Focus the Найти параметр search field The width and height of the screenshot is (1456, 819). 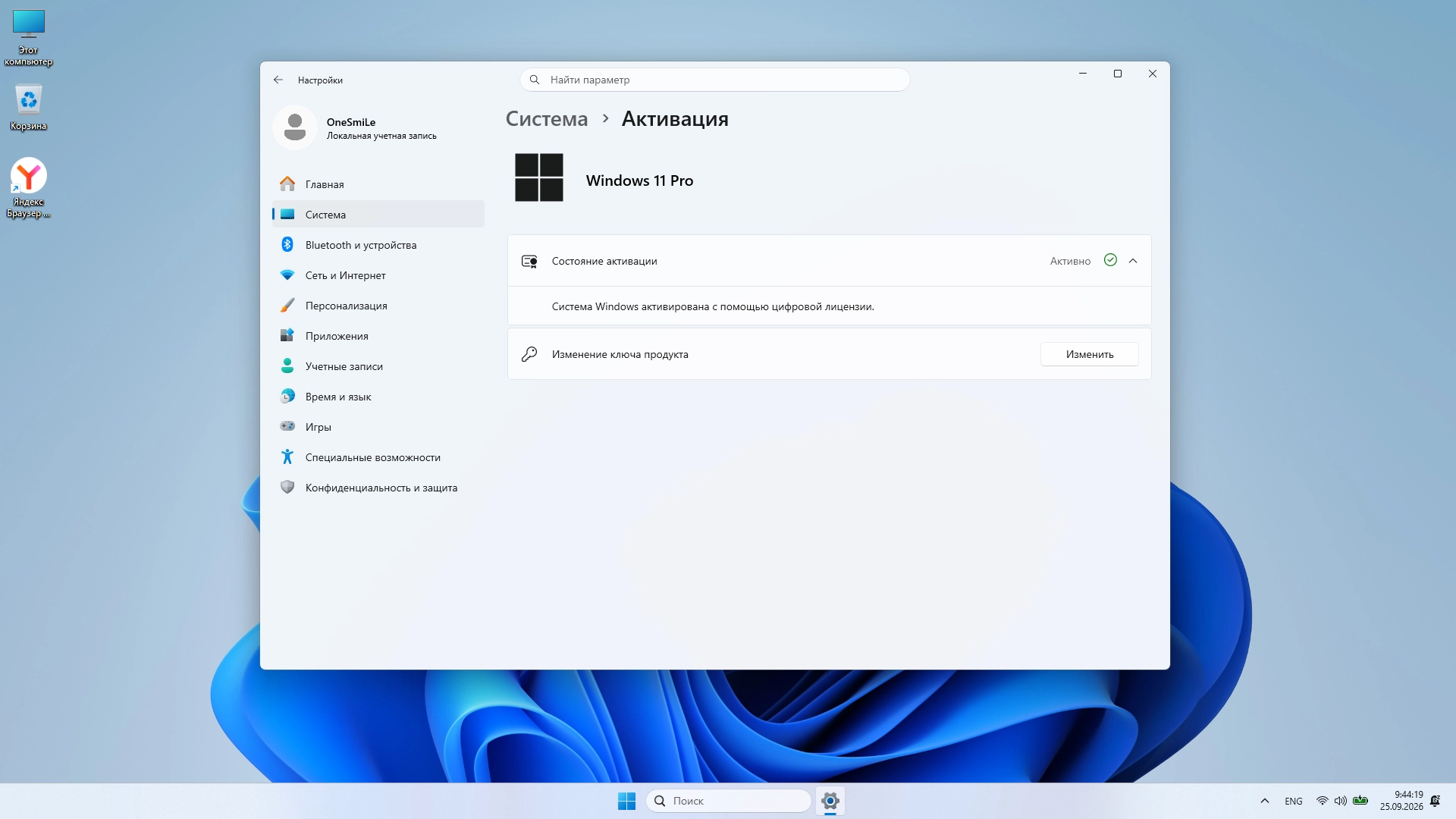[714, 80]
